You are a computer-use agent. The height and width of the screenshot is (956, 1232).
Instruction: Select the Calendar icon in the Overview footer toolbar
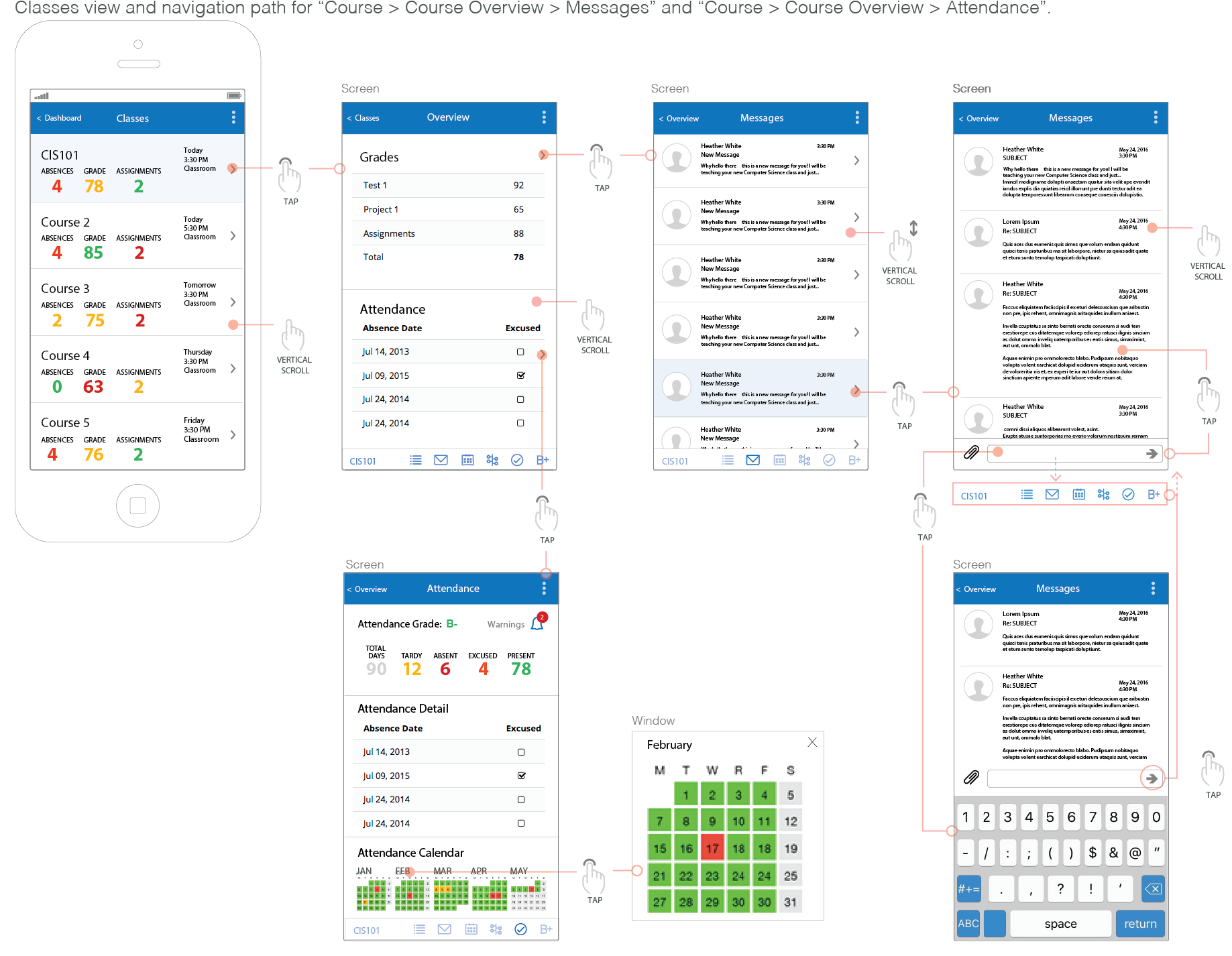pos(467,460)
